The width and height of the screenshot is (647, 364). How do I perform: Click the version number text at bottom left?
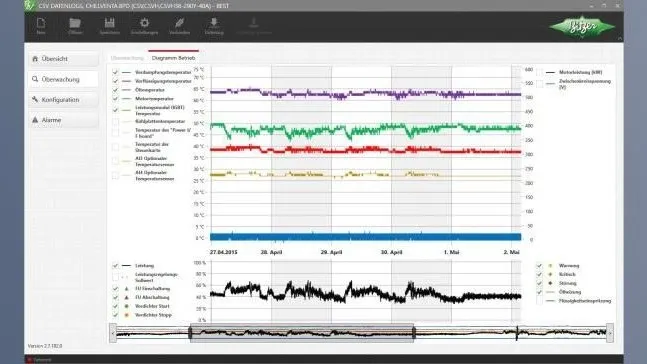pos(45,346)
